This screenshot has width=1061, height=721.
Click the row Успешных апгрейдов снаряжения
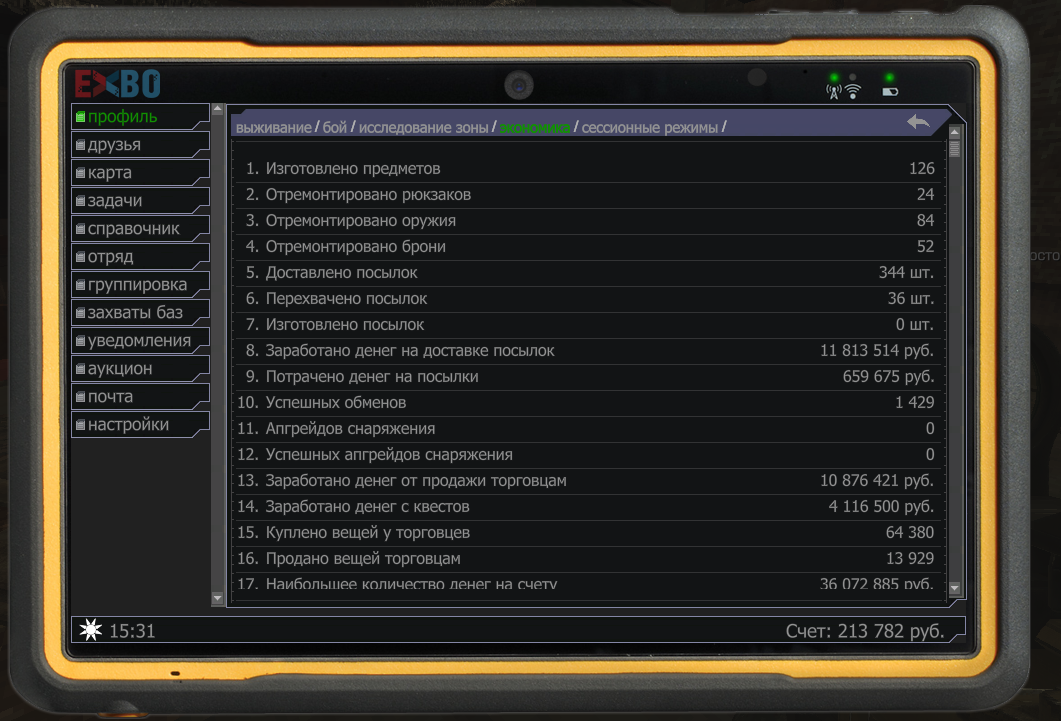tap(589, 455)
